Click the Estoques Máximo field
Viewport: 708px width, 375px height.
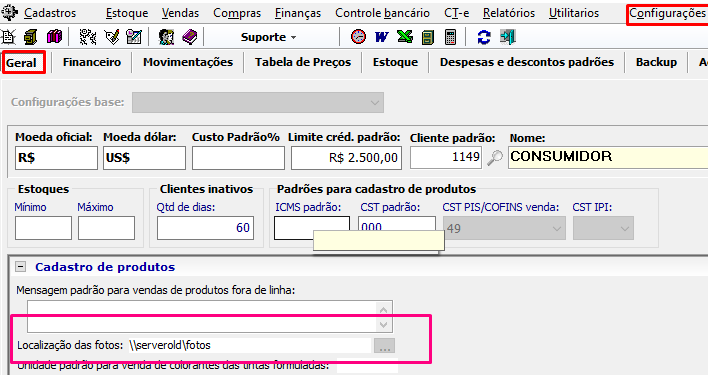(106, 228)
